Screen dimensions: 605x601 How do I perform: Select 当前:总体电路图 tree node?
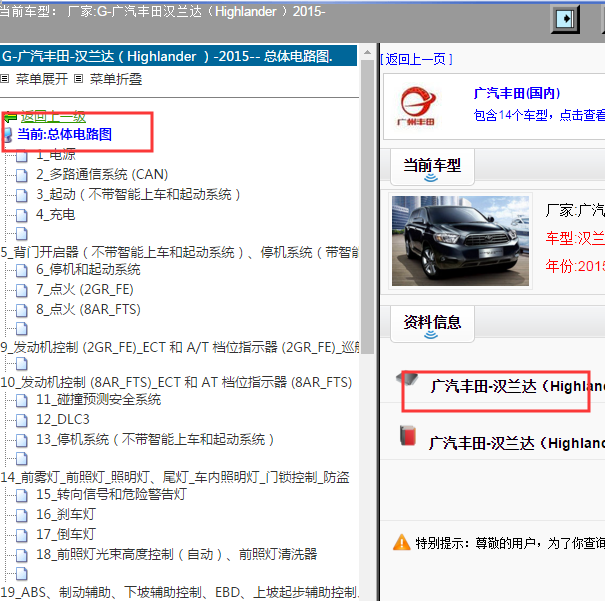pos(64,135)
